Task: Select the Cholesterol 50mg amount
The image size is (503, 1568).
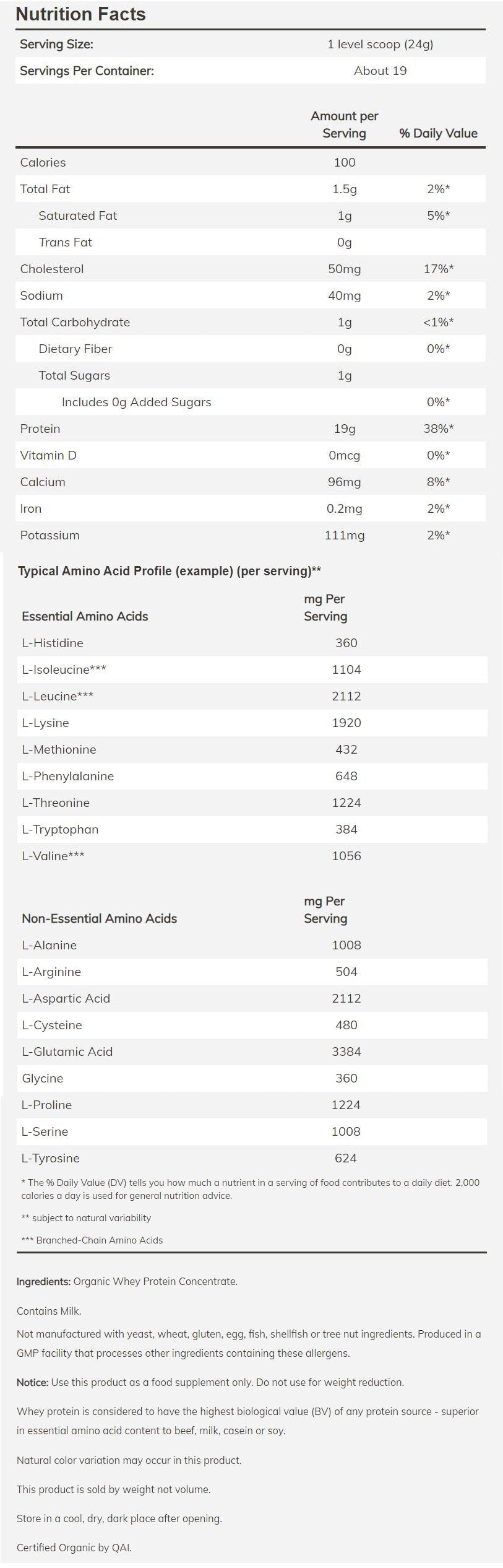Action: [x=344, y=269]
